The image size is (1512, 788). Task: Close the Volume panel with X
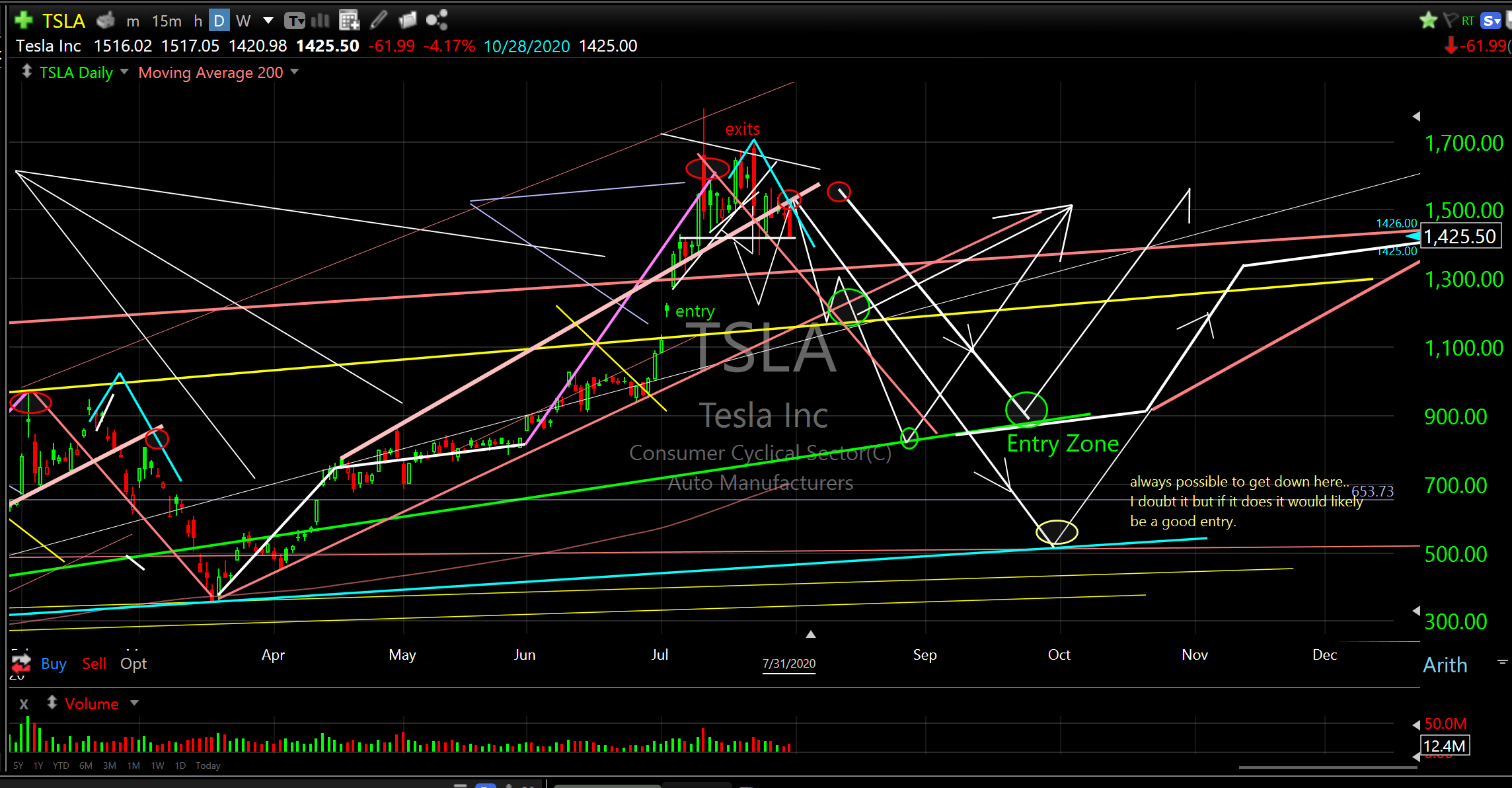point(24,704)
